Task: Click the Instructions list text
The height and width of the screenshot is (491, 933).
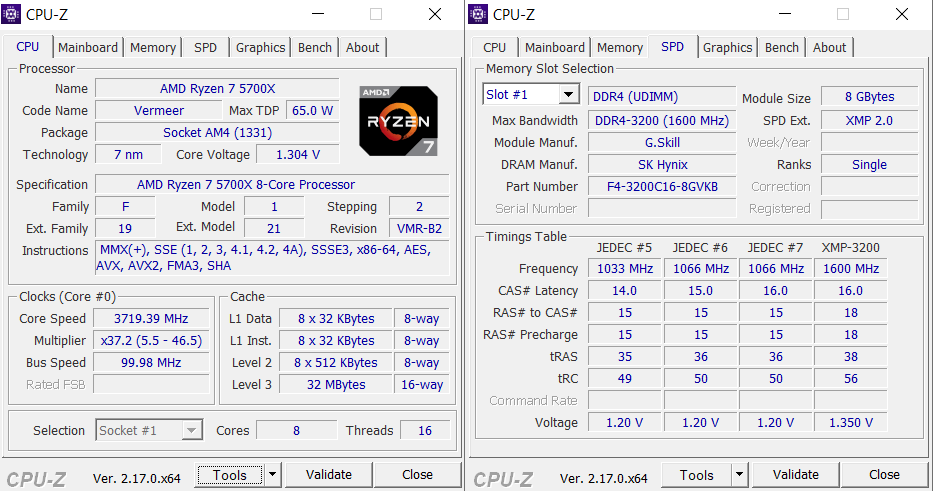Action: [272, 258]
